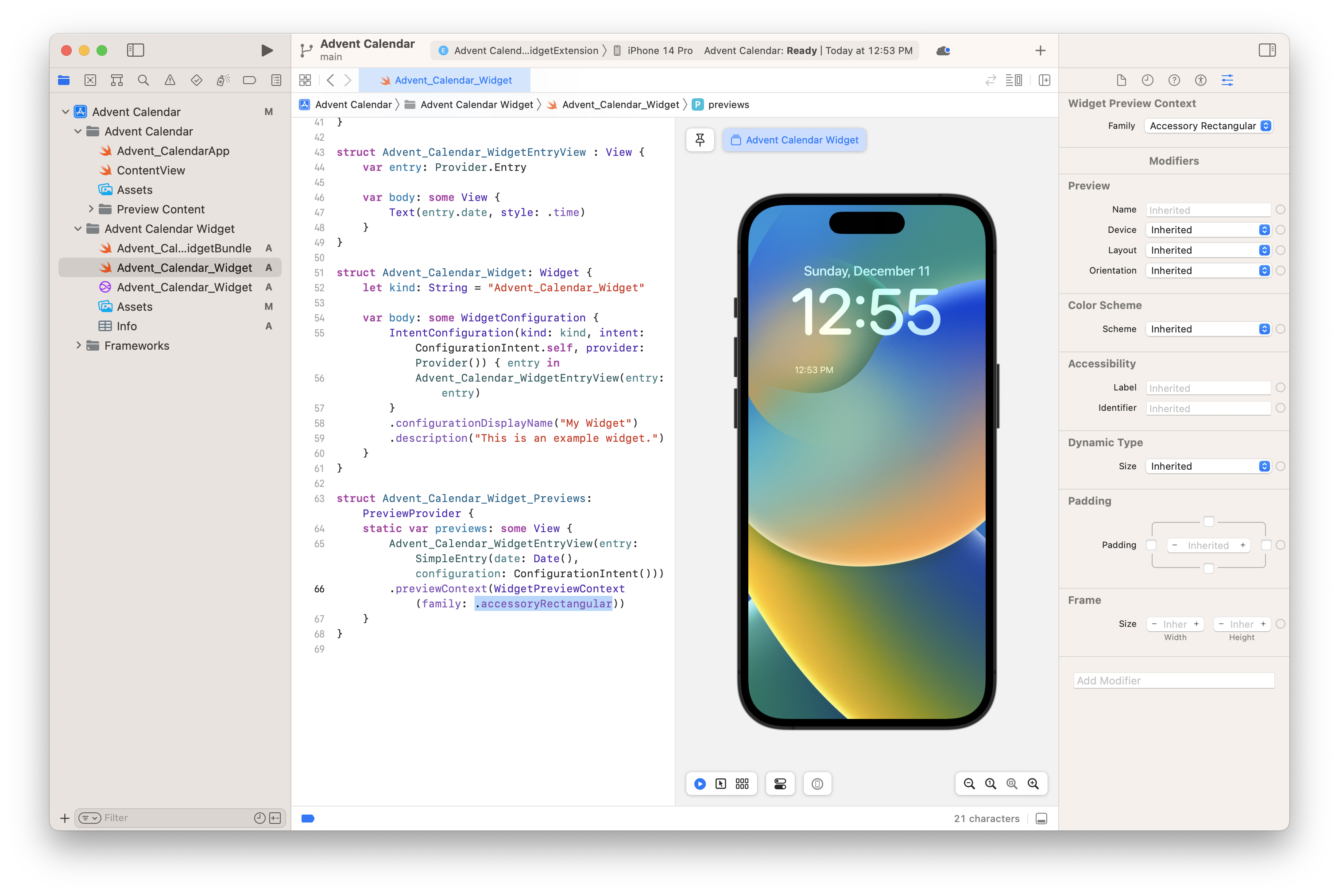Toggle the accessibility Label radio circle
The width and height of the screenshot is (1339, 896).
[1280, 388]
